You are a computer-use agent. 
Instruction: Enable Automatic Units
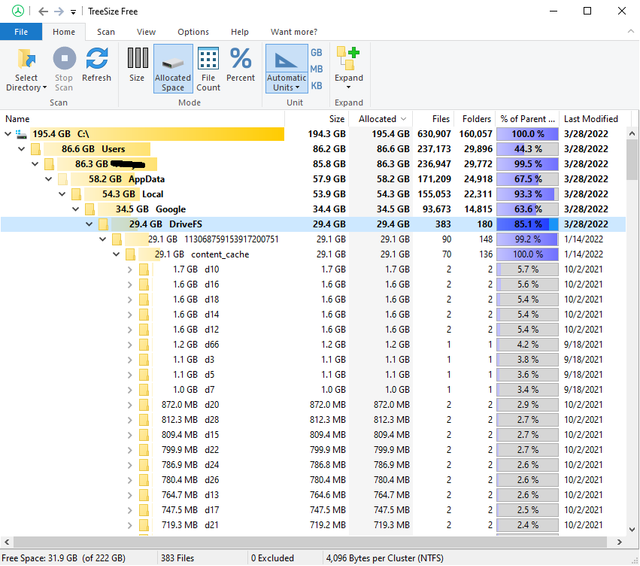click(286, 69)
